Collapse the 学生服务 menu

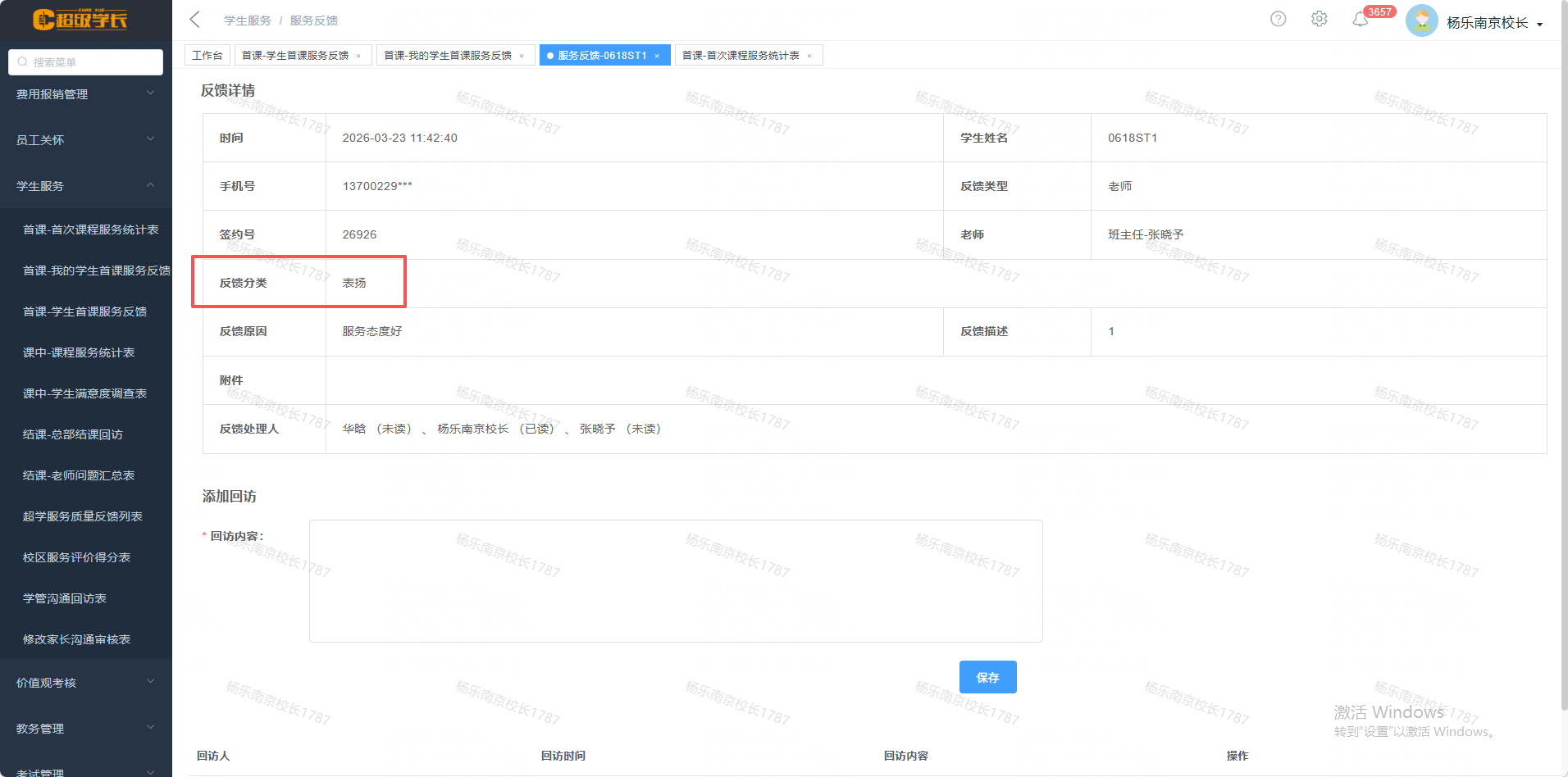point(85,186)
